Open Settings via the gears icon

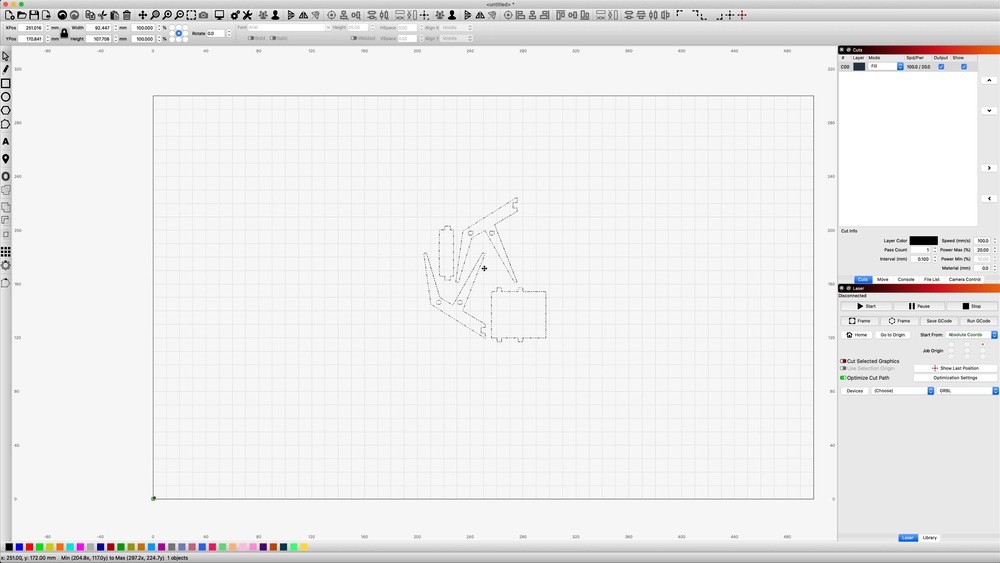point(235,15)
